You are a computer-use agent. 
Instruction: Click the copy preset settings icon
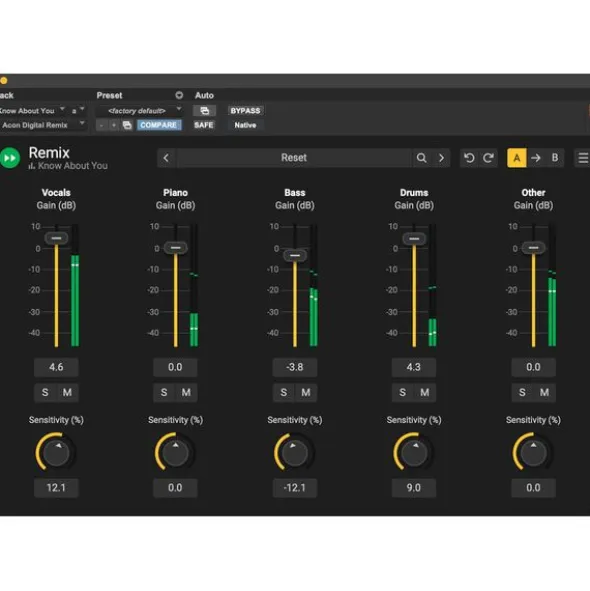pos(127,125)
